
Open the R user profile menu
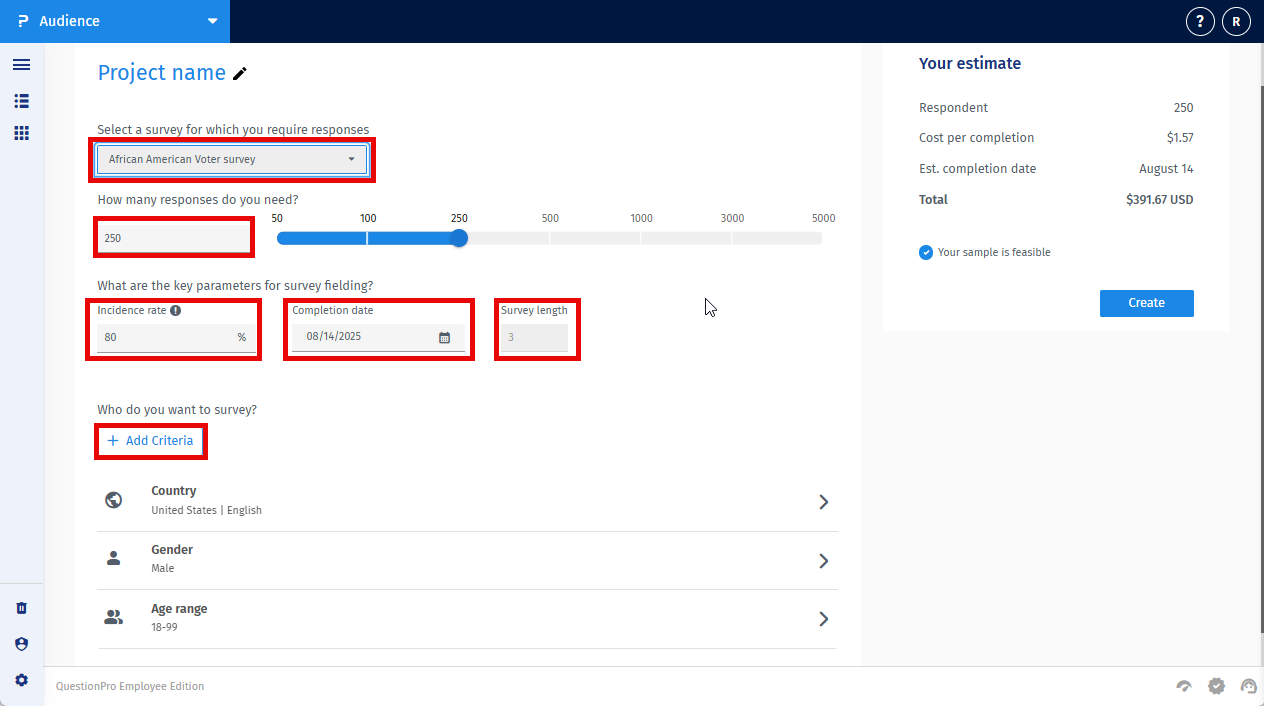(1236, 20)
